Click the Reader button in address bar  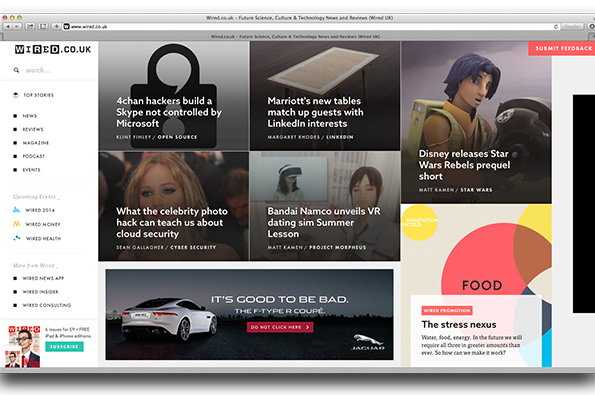point(572,27)
